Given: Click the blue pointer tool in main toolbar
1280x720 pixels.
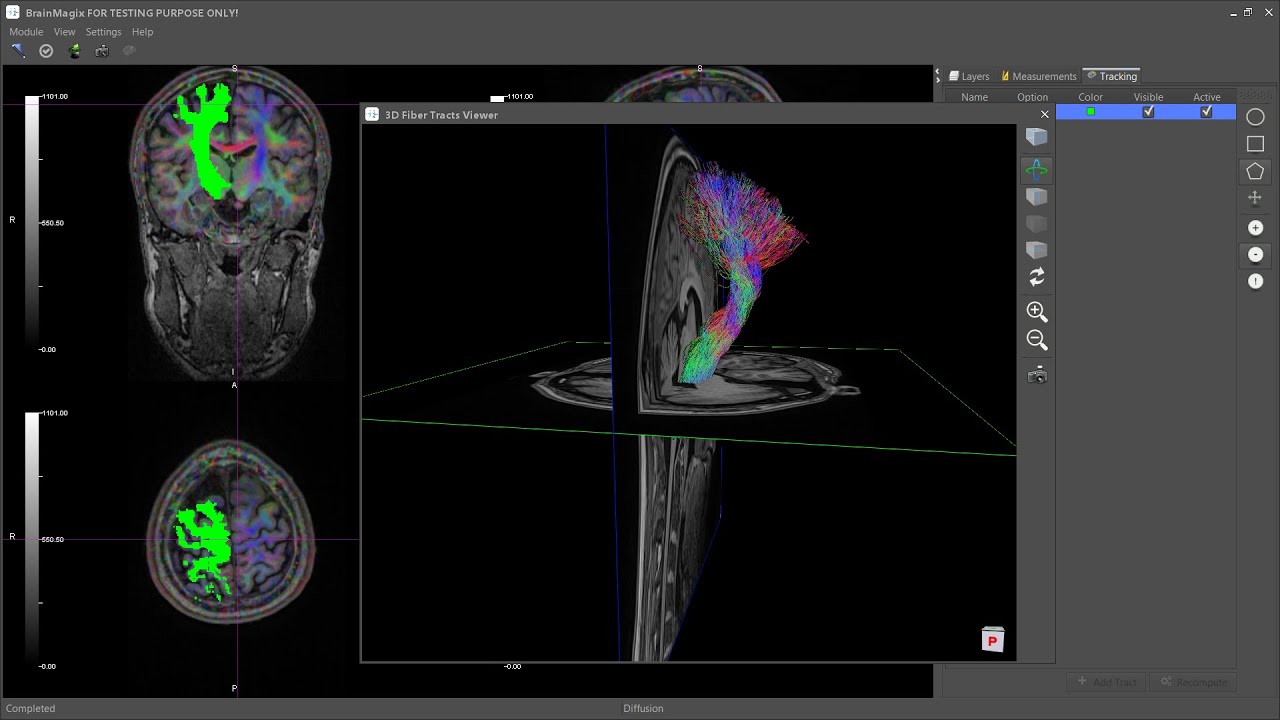Looking at the screenshot, I should [18, 51].
